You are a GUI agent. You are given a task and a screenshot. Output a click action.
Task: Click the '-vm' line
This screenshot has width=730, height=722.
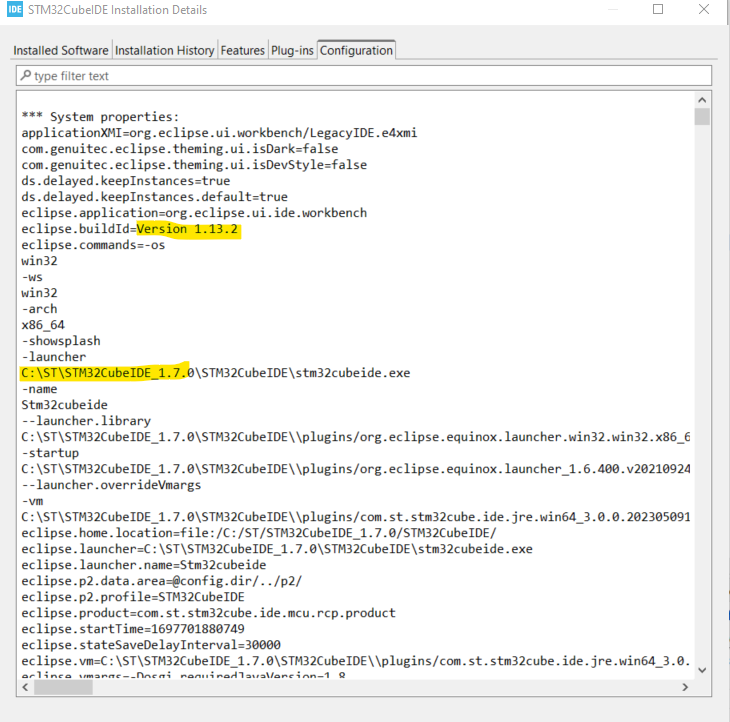(32, 501)
